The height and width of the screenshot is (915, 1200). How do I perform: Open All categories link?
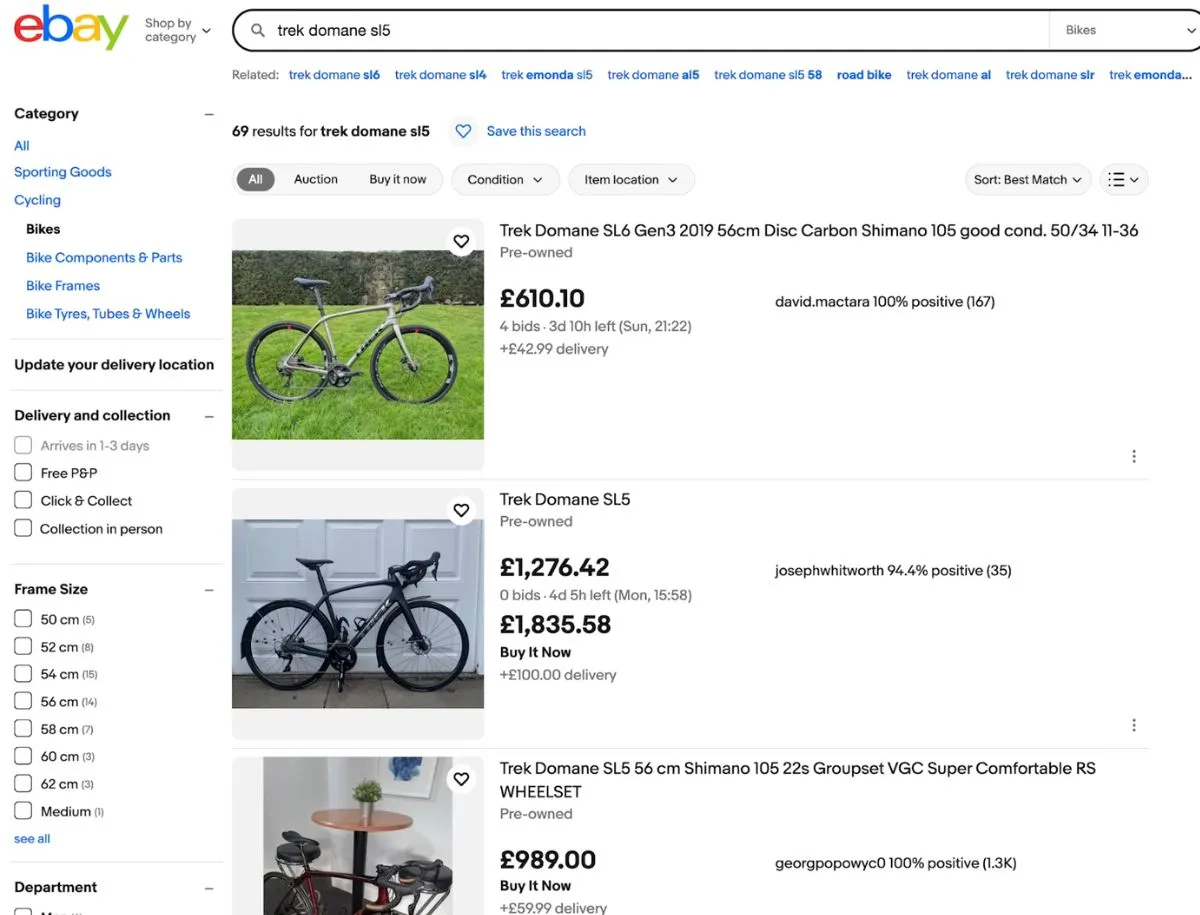22,146
